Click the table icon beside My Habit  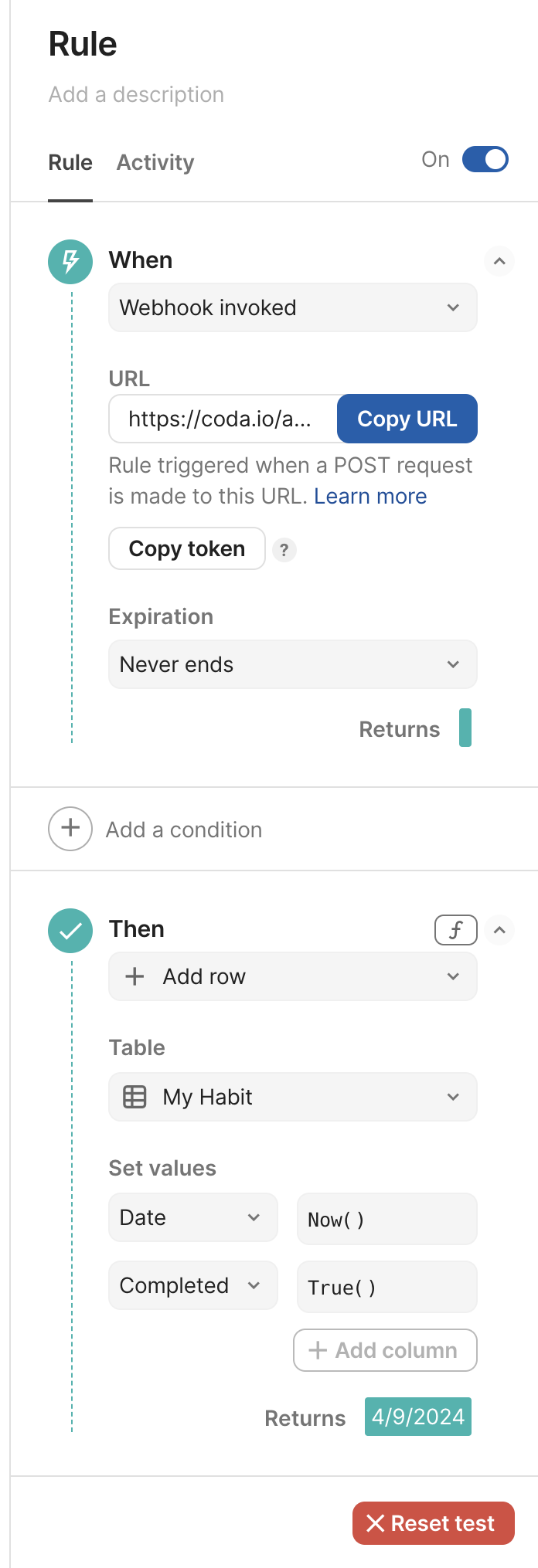click(x=135, y=1097)
